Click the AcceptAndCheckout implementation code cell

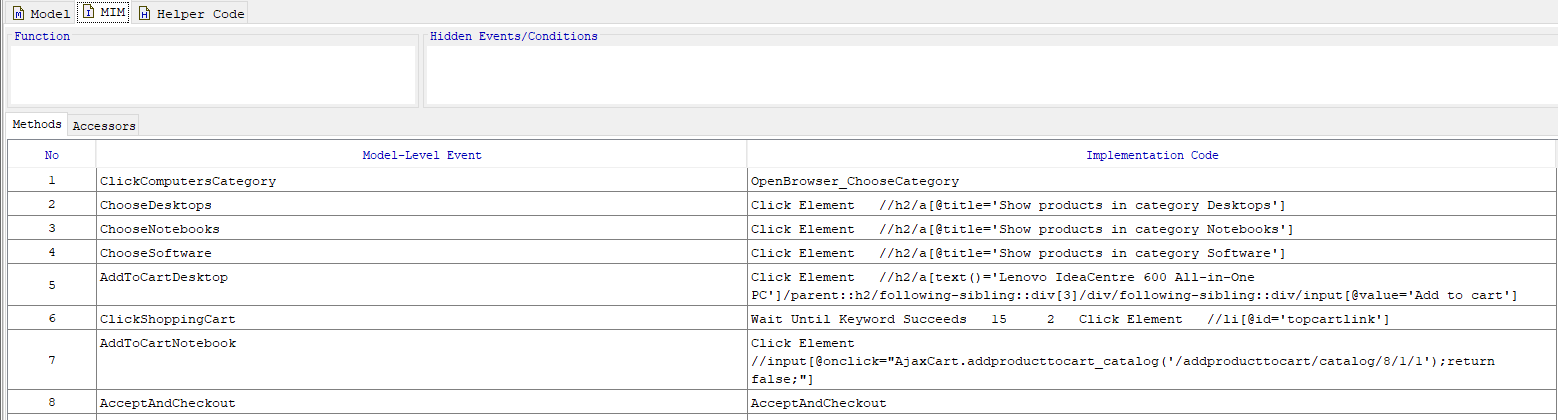tap(1151, 402)
